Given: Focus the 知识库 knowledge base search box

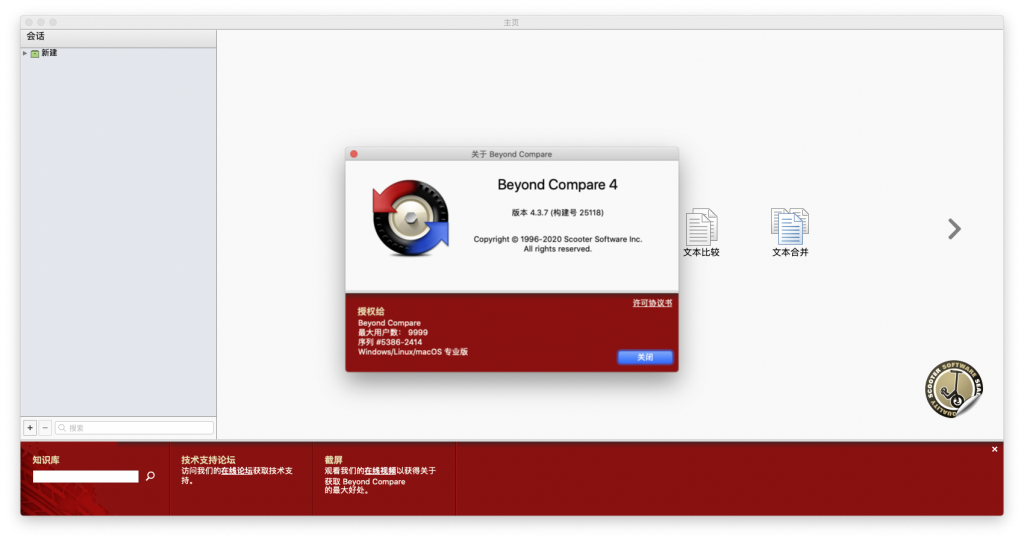Looking at the screenshot, I should click(86, 476).
